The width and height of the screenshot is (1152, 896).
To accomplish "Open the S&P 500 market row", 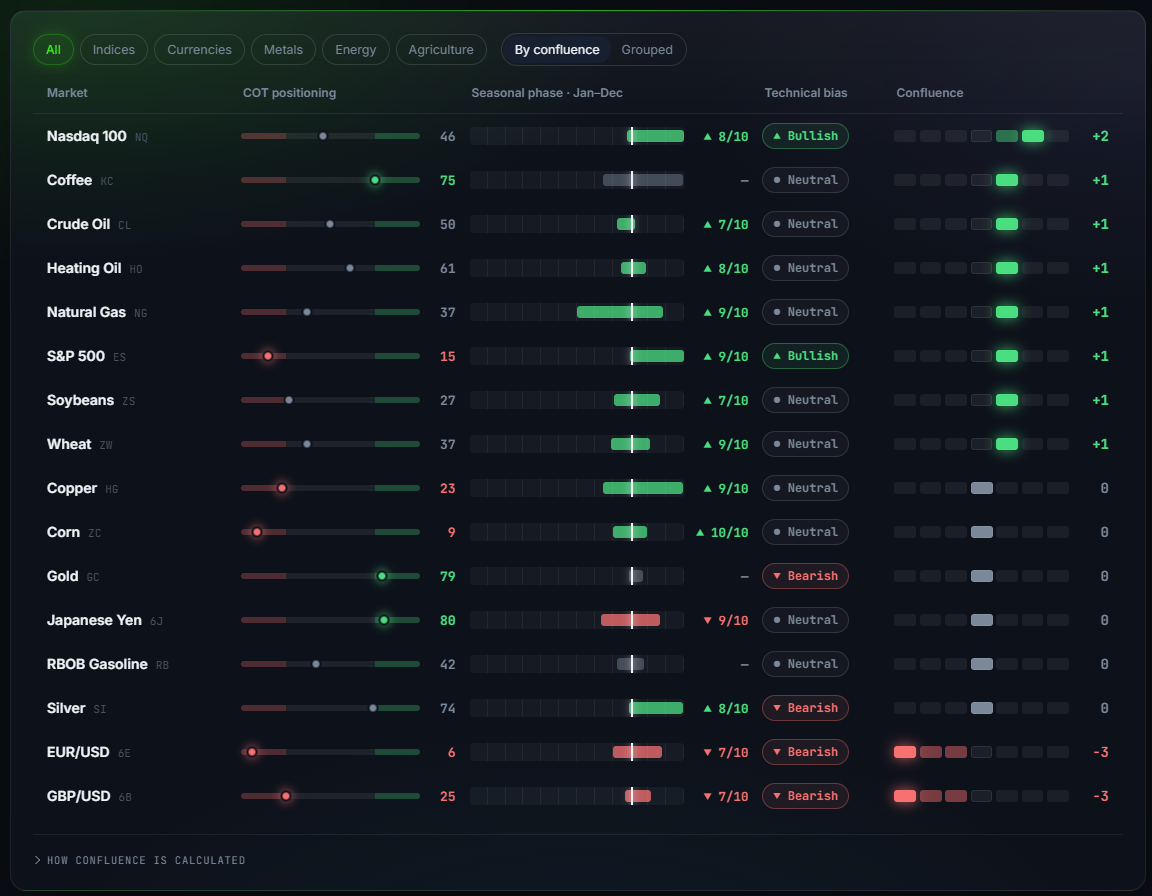I will click(x=577, y=356).
